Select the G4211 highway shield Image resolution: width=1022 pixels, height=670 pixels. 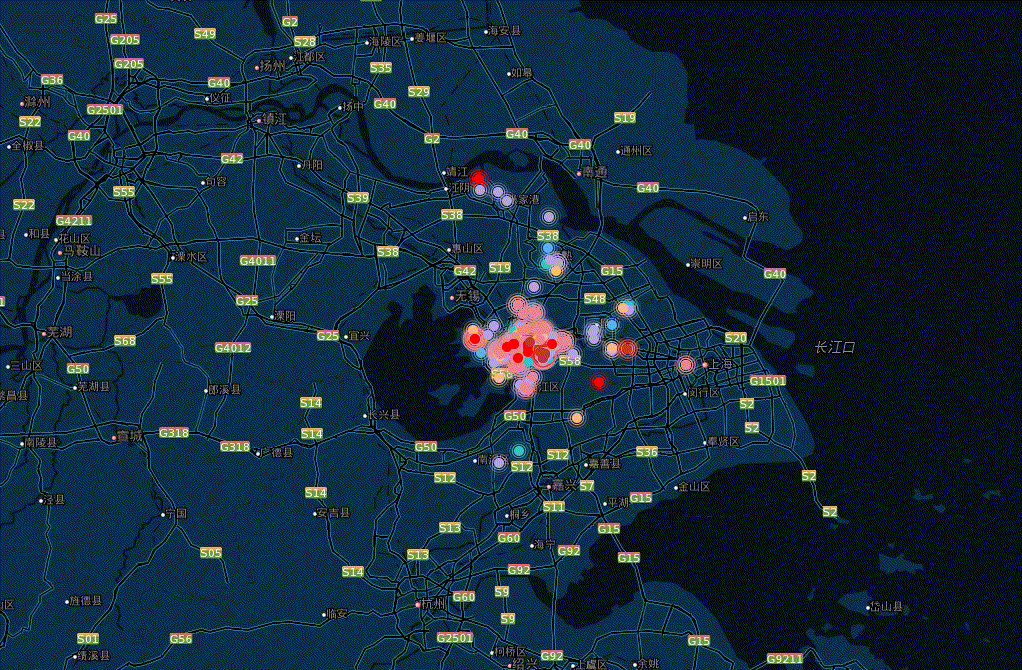point(74,221)
